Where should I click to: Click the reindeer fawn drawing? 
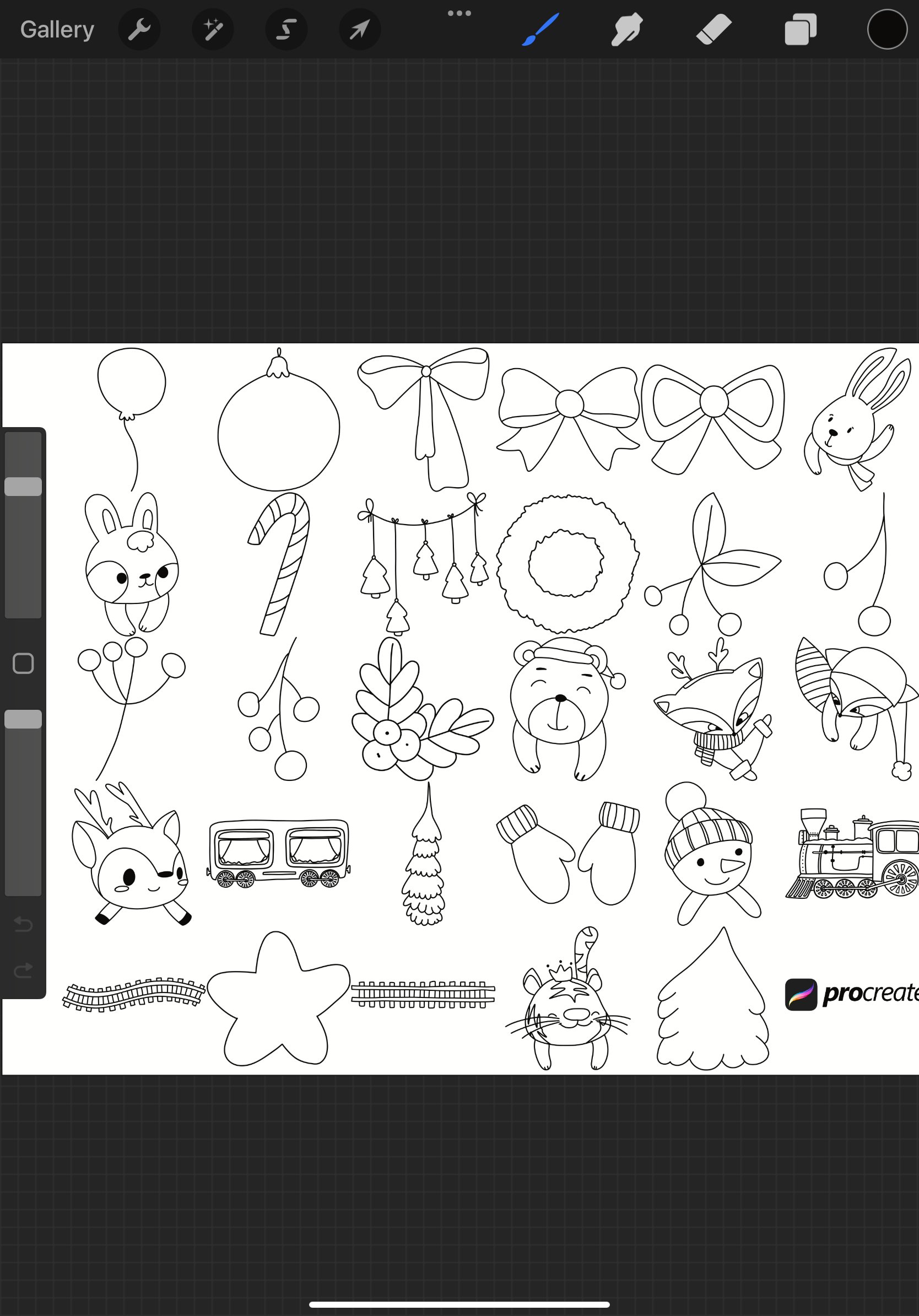coord(131,854)
